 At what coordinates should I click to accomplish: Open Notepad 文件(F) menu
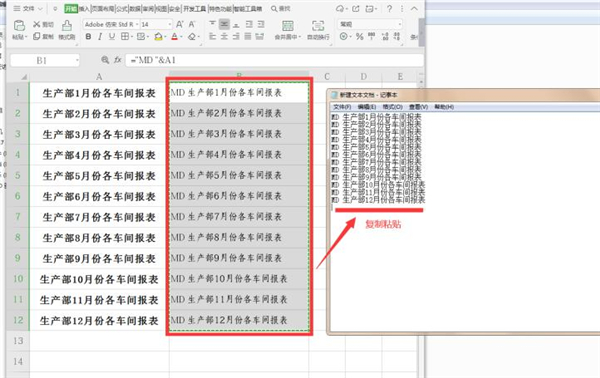click(x=342, y=107)
